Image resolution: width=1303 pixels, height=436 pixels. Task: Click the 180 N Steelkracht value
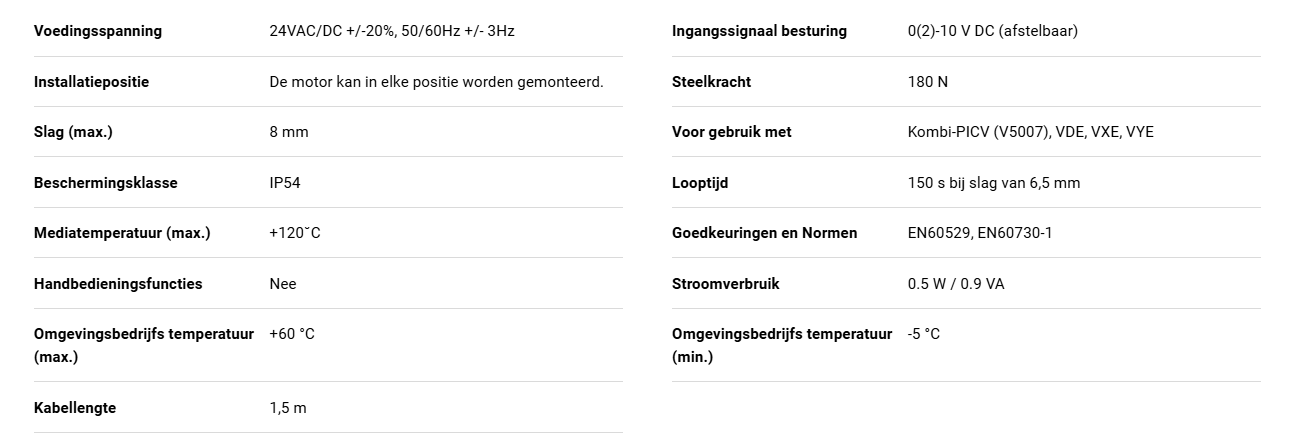[x=928, y=82]
